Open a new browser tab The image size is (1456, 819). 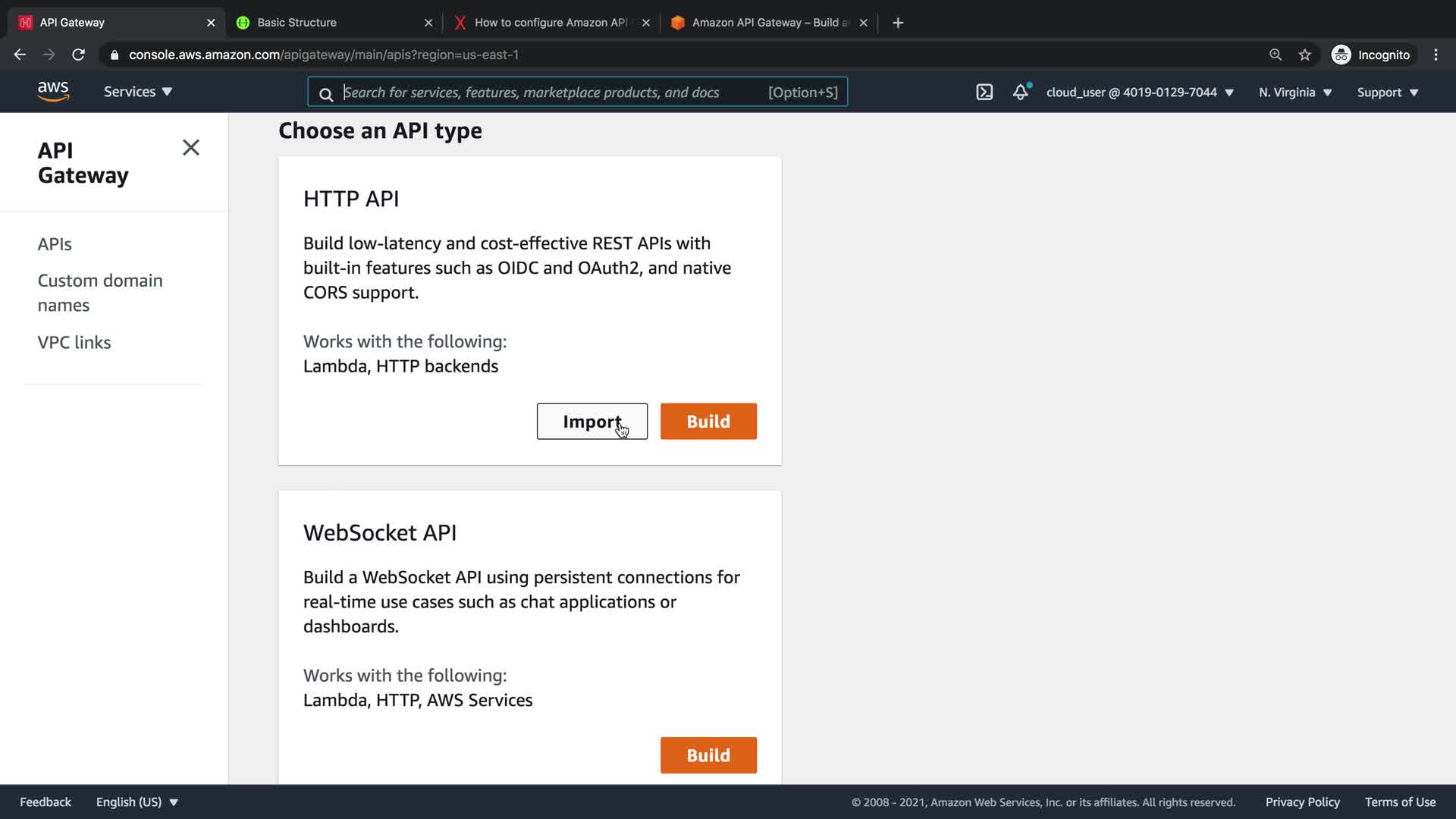898,23
